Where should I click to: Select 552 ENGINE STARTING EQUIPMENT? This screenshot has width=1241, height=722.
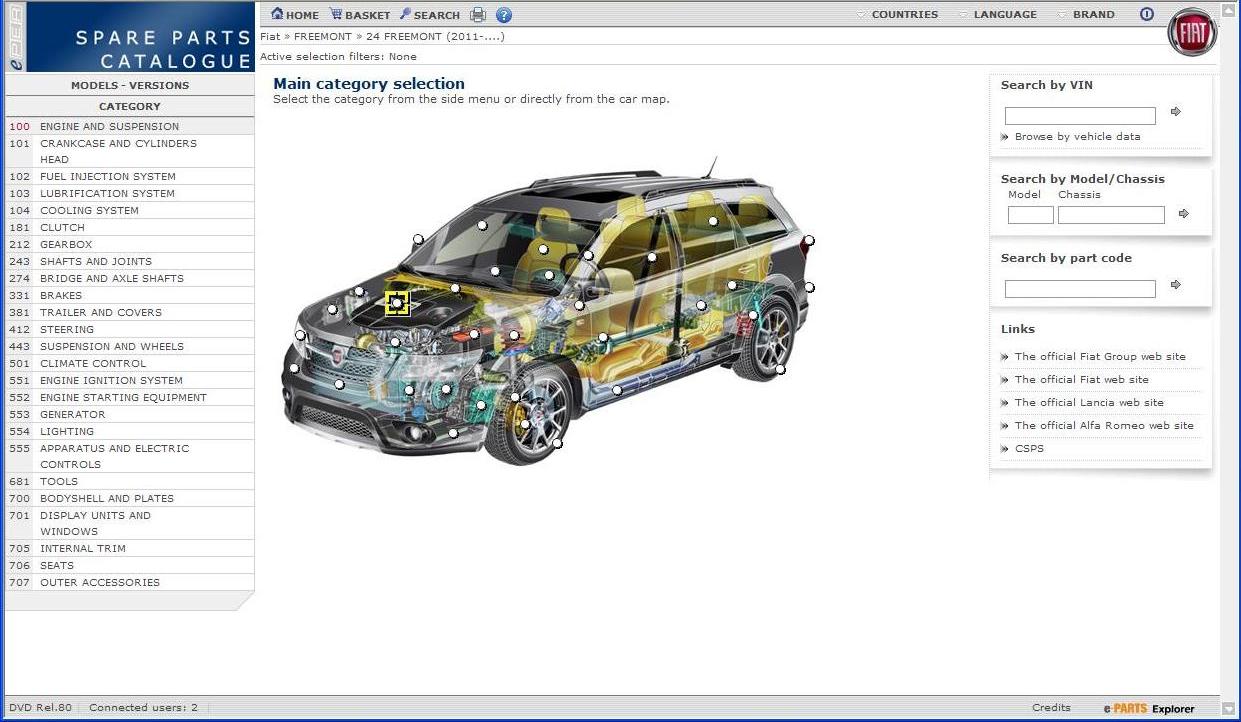pos(130,398)
